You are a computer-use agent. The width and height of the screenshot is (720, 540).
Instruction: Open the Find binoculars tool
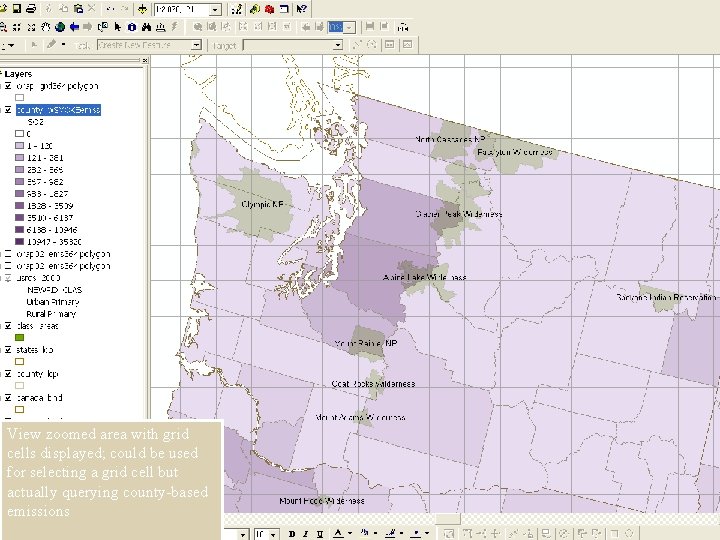146,27
